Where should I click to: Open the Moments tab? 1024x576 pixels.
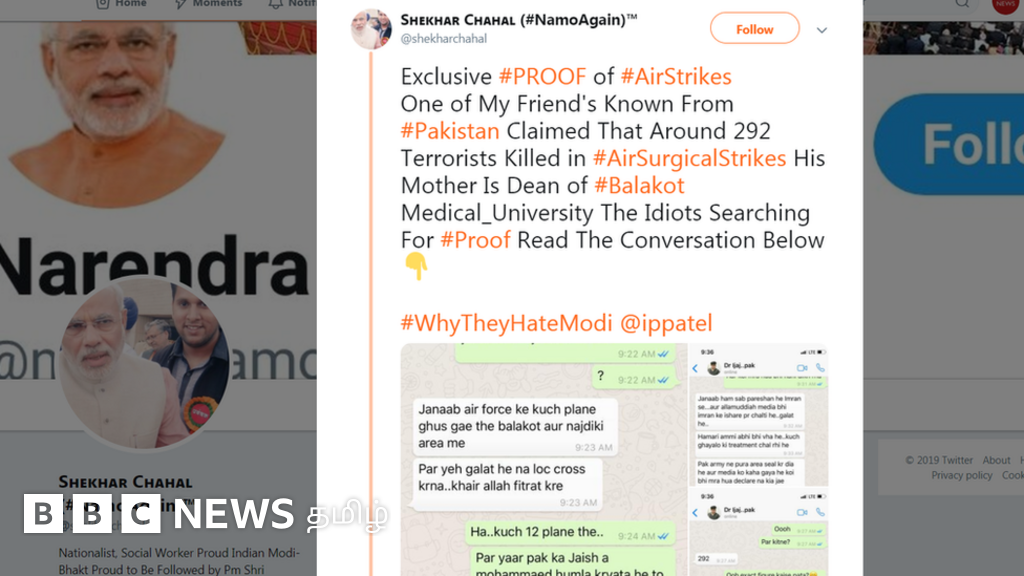coord(208,4)
